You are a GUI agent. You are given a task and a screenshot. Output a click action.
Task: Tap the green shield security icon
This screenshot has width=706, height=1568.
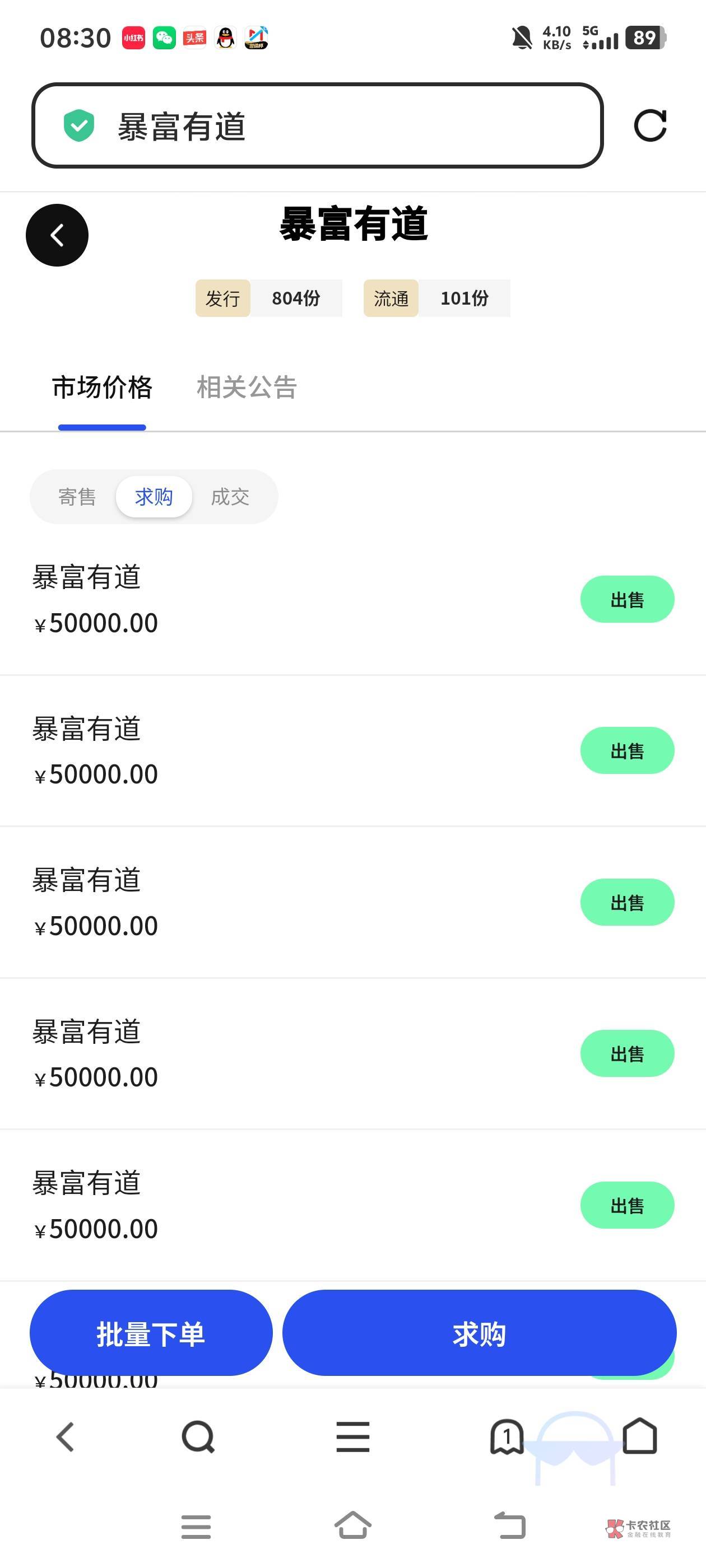tap(79, 126)
